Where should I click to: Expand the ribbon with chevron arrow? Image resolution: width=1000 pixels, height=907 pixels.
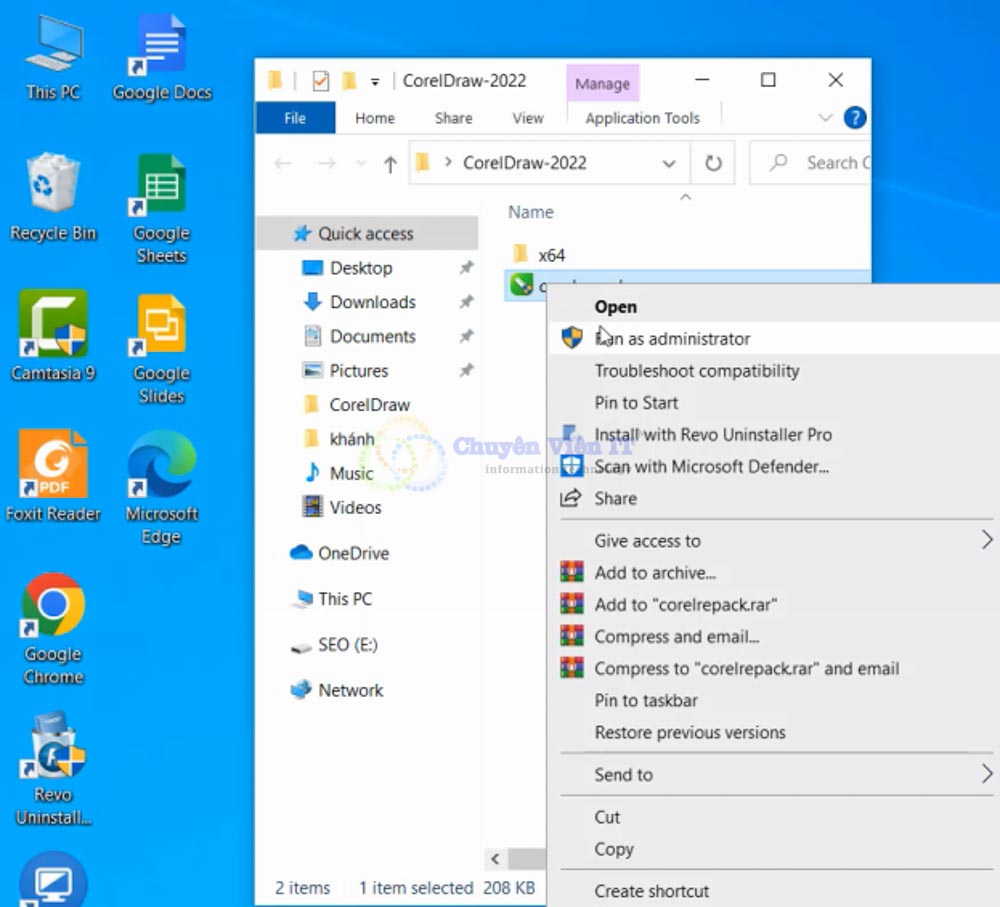click(x=825, y=118)
